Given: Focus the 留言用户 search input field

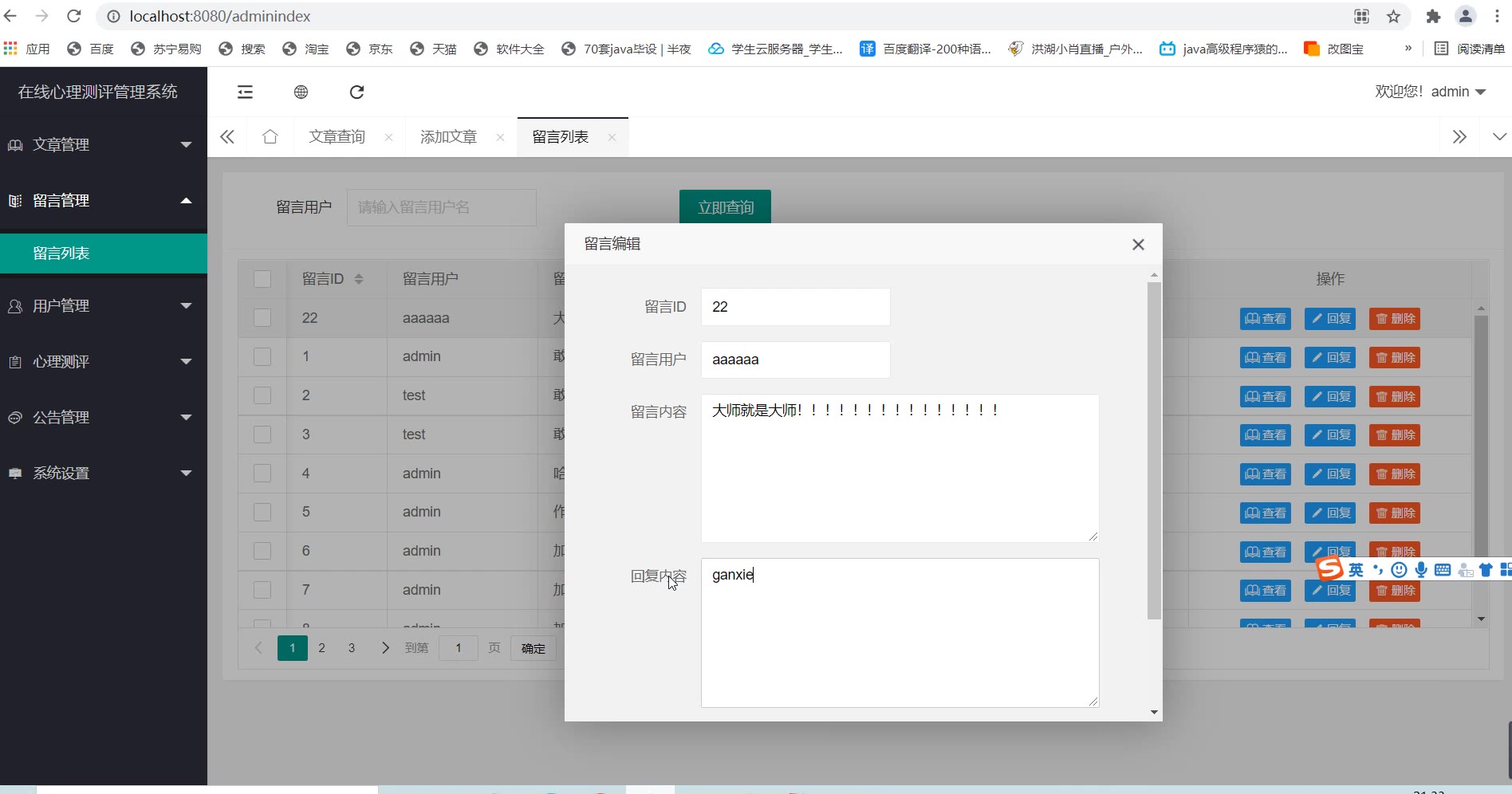Looking at the screenshot, I should tap(442, 207).
